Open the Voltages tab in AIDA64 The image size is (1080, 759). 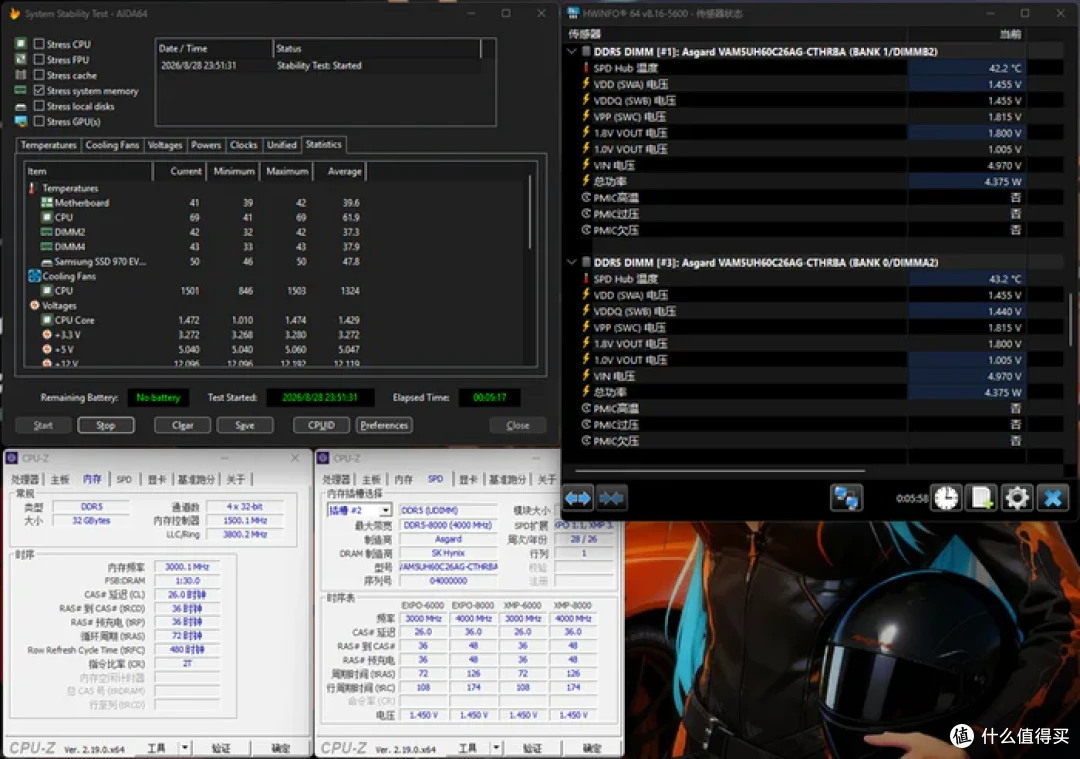click(165, 145)
